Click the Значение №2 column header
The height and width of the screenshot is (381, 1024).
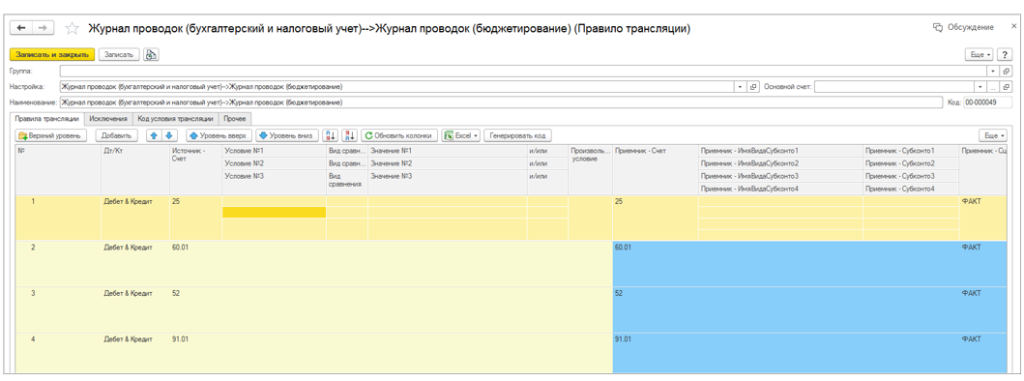click(447, 163)
